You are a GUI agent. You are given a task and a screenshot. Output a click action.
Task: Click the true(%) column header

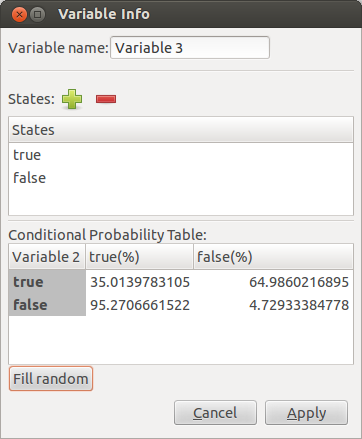point(139,257)
